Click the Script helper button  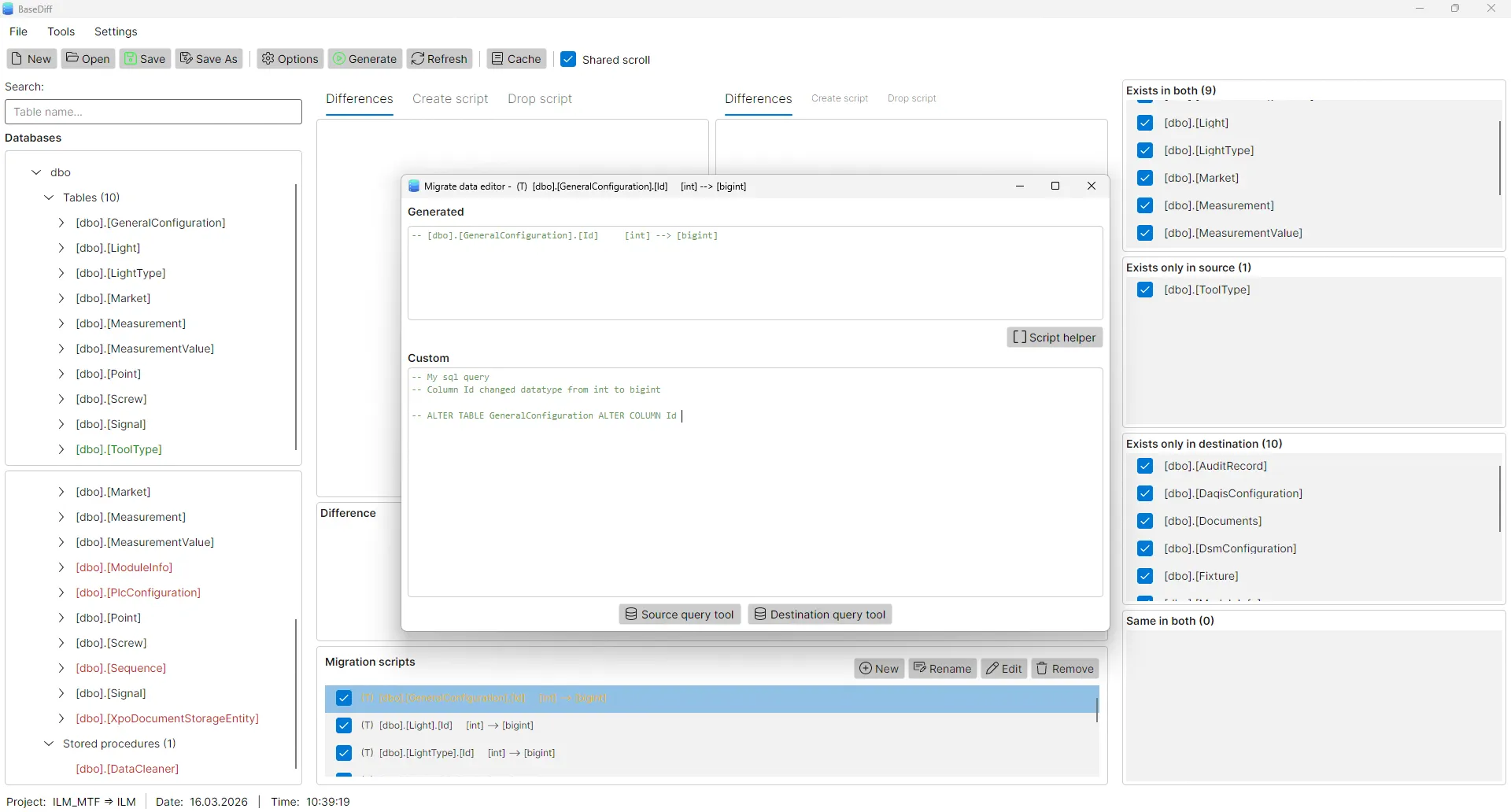click(1055, 337)
